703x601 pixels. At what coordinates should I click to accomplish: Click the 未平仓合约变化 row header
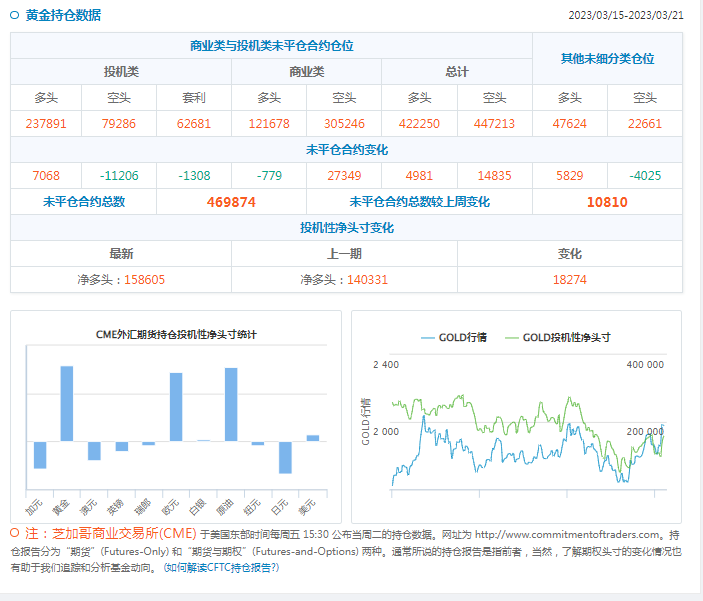(x=347, y=150)
